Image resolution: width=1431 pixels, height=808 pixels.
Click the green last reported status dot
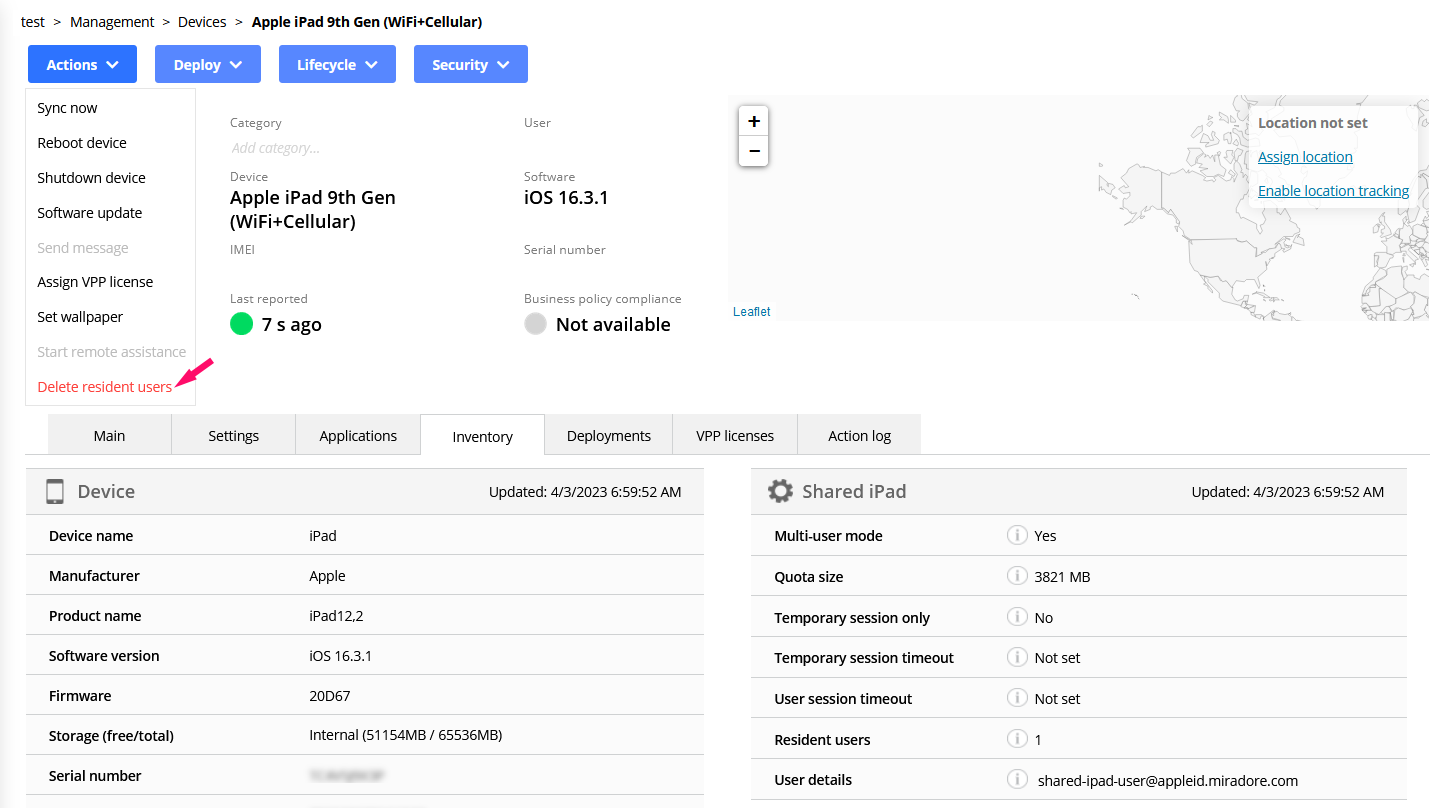tap(241, 324)
